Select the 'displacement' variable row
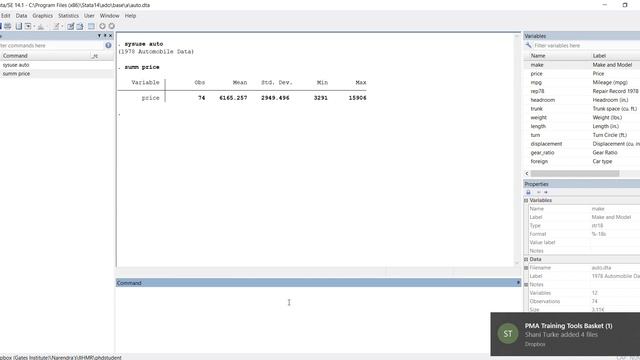 click(582, 144)
